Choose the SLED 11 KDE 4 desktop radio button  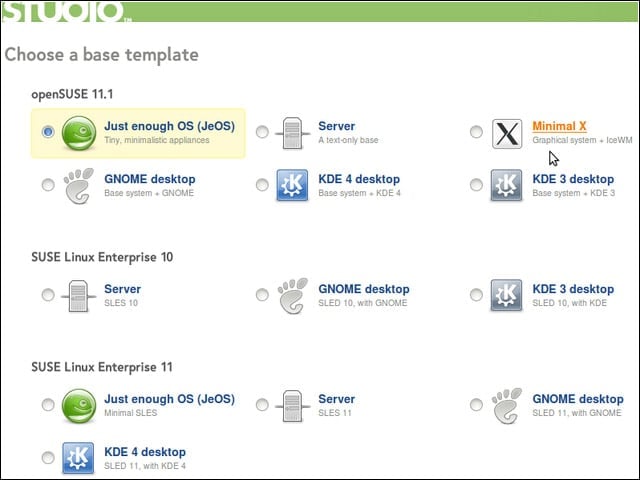48,457
